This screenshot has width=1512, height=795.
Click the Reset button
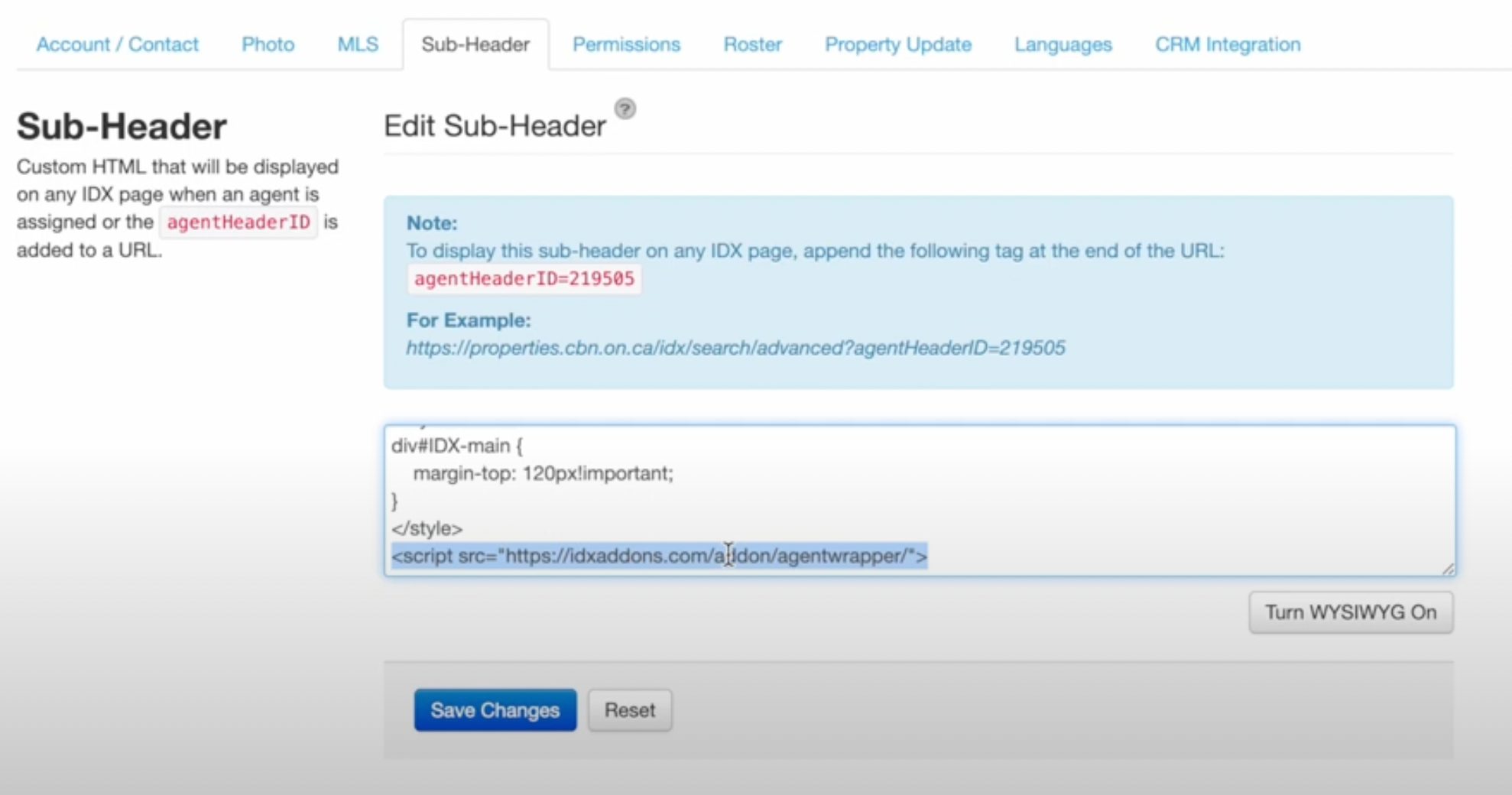point(629,710)
